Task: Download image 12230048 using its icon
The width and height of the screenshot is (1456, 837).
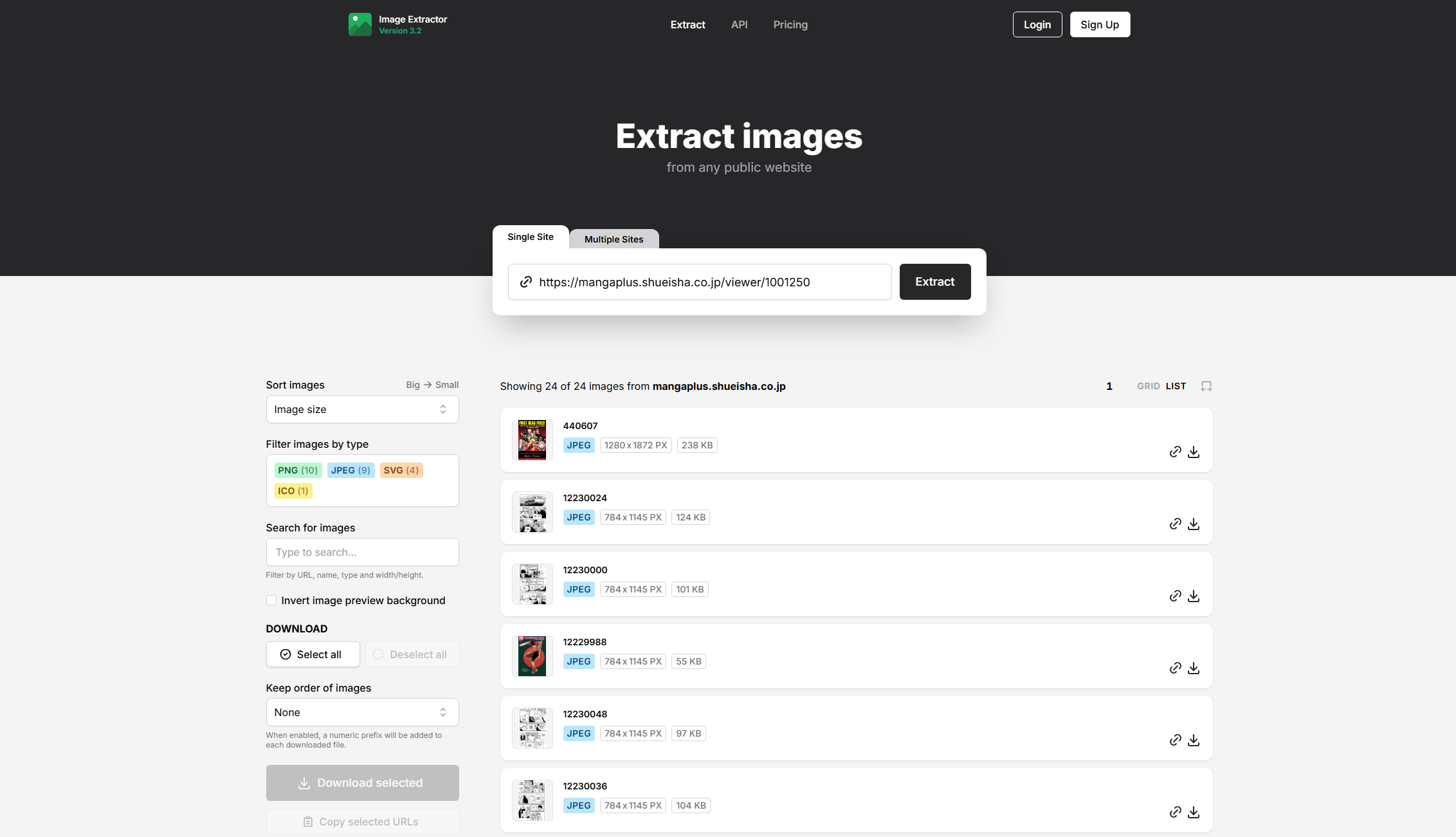Action: (x=1194, y=740)
